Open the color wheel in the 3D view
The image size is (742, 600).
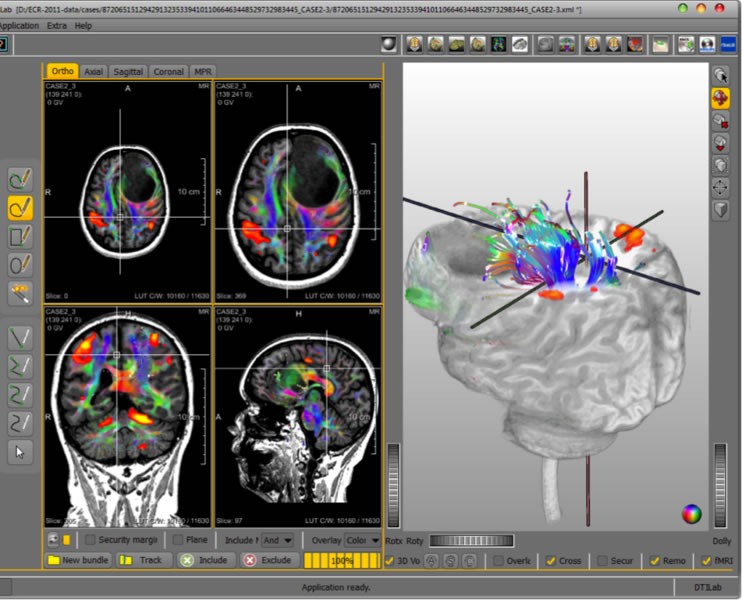(691, 514)
